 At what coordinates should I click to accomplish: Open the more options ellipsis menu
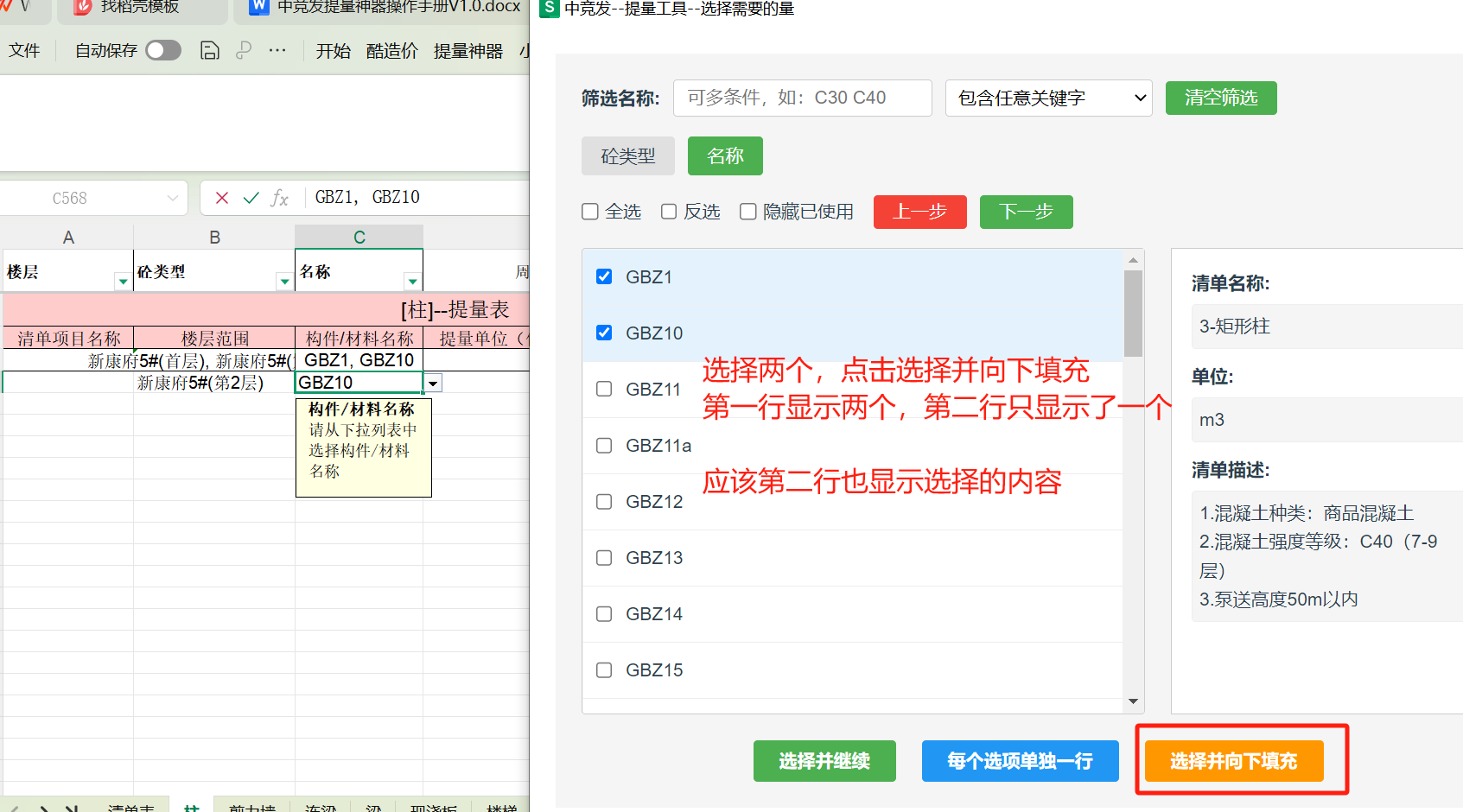coord(277,50)
